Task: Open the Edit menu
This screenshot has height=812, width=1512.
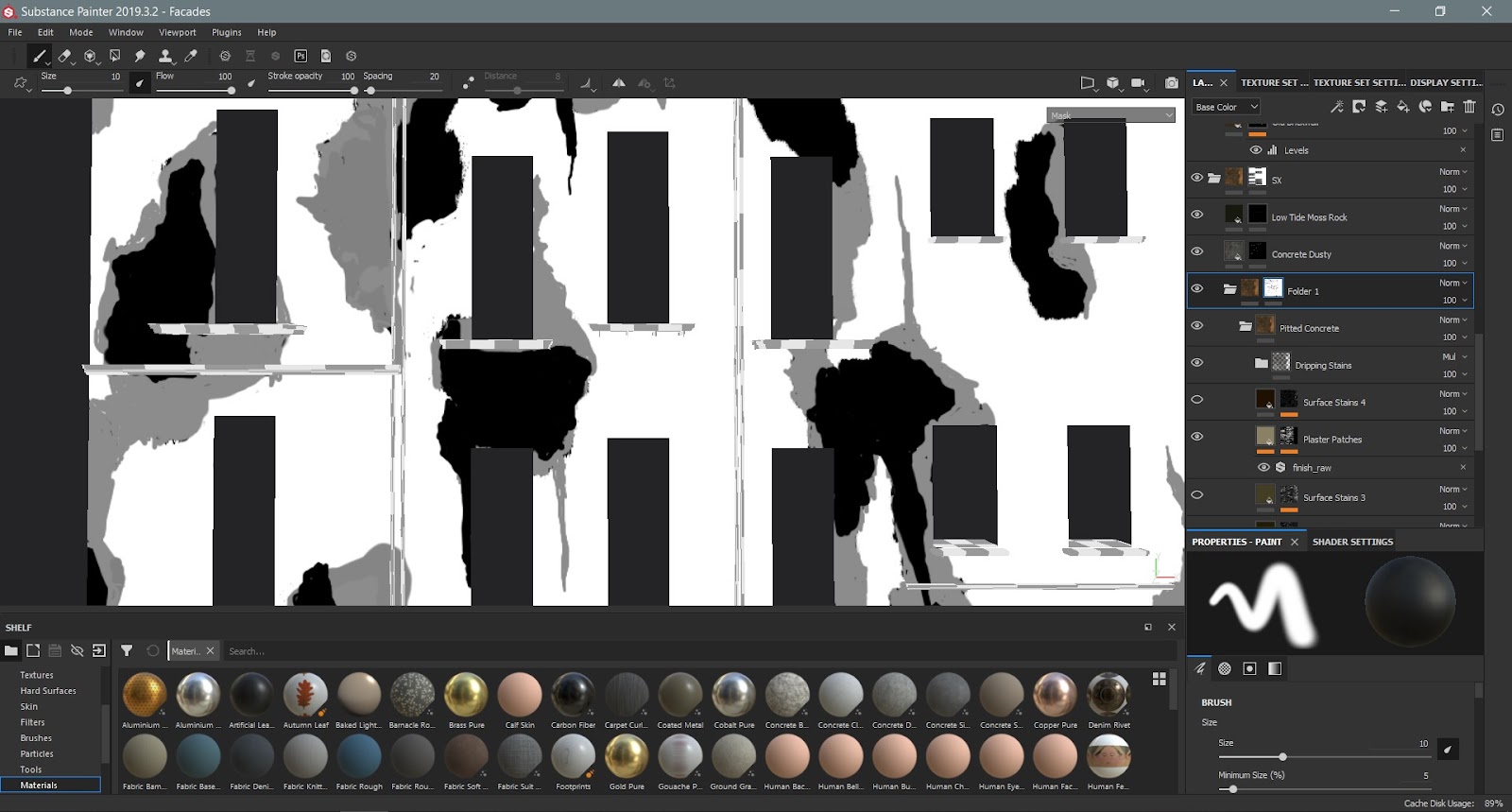Action: click(x=45, y=32)
